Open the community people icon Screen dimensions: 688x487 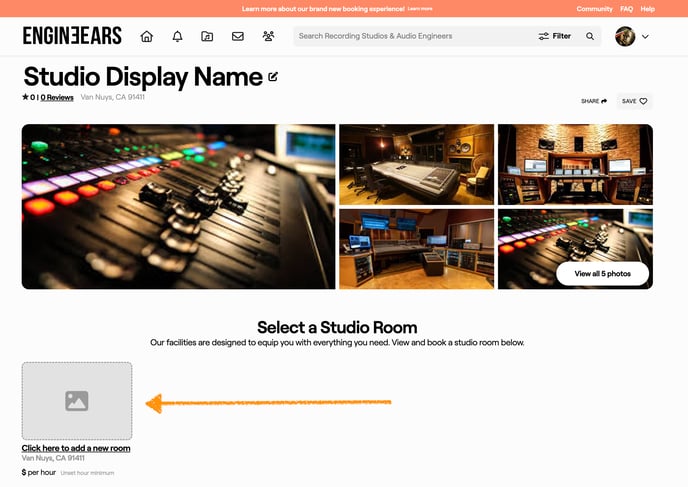268,36
